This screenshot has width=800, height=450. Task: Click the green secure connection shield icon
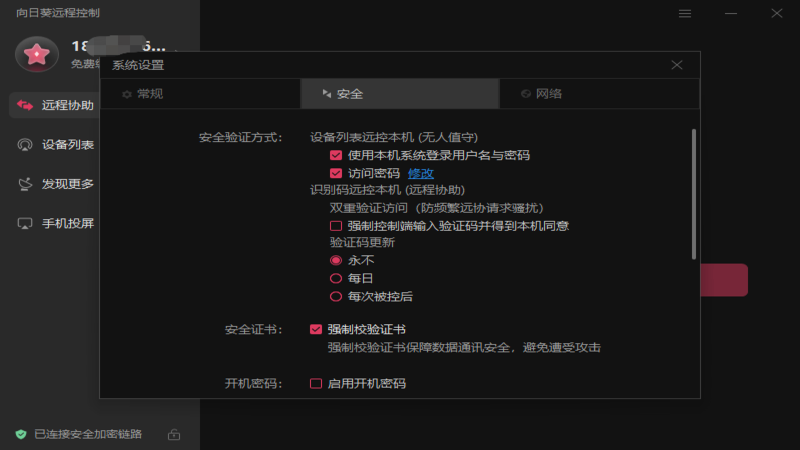coord(20,434)
